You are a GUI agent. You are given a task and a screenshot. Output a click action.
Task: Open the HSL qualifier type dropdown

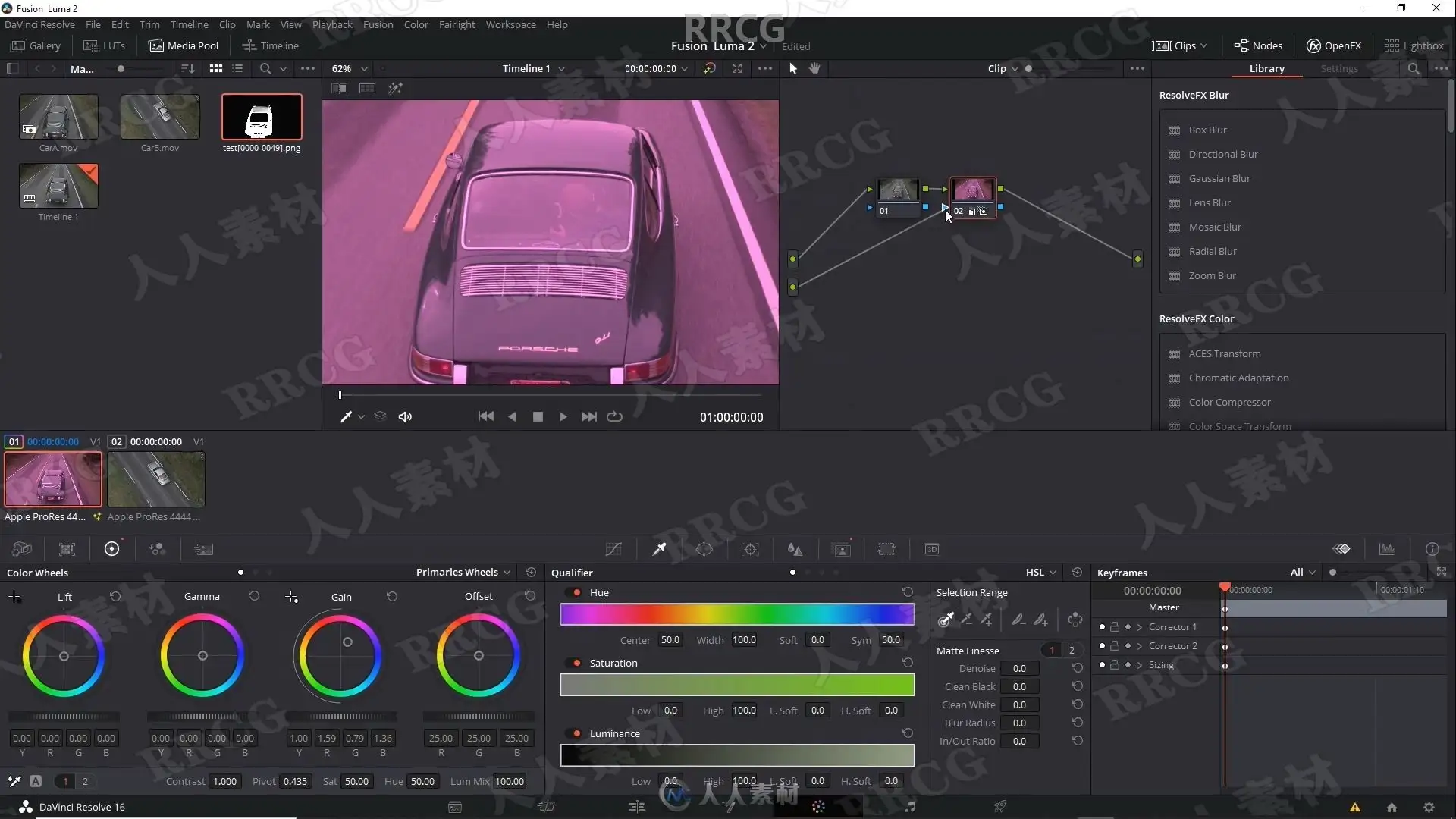[x=1041, y=573]
